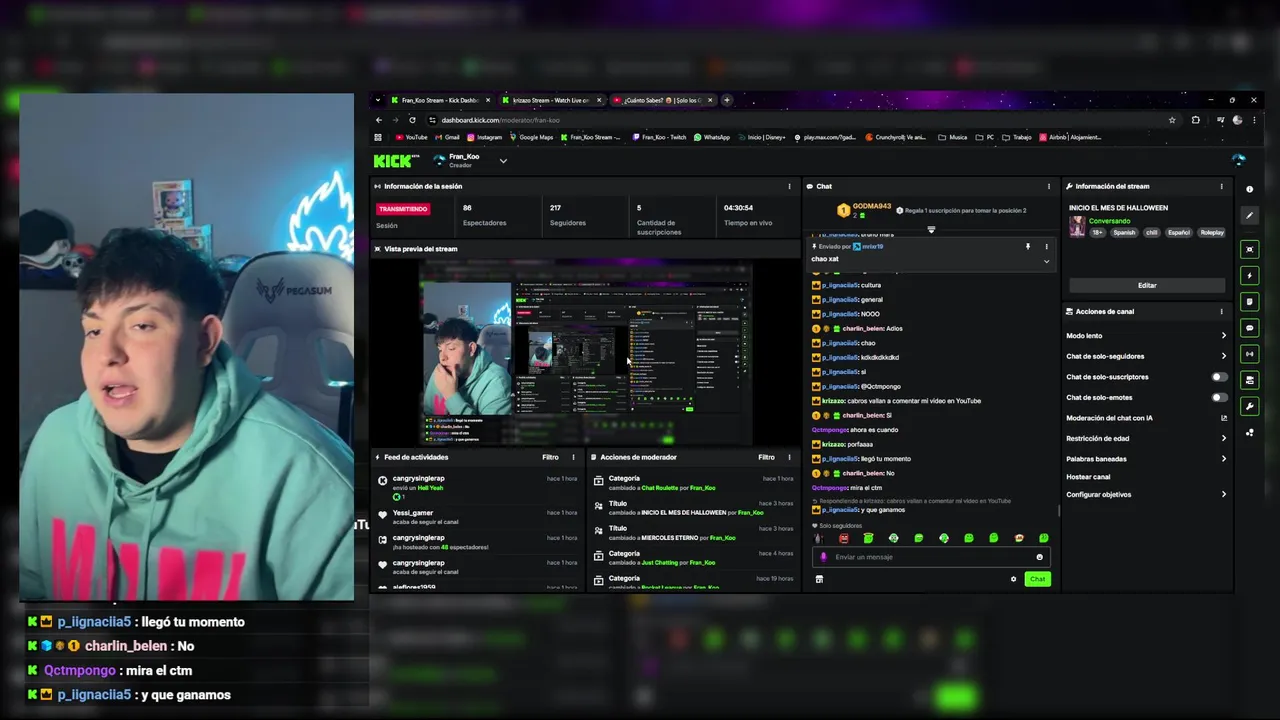Select the pencil edit icon in right sidebar
This screenshot has width=1280, height=720.
pyautogui.click(x=1249, y=215)
